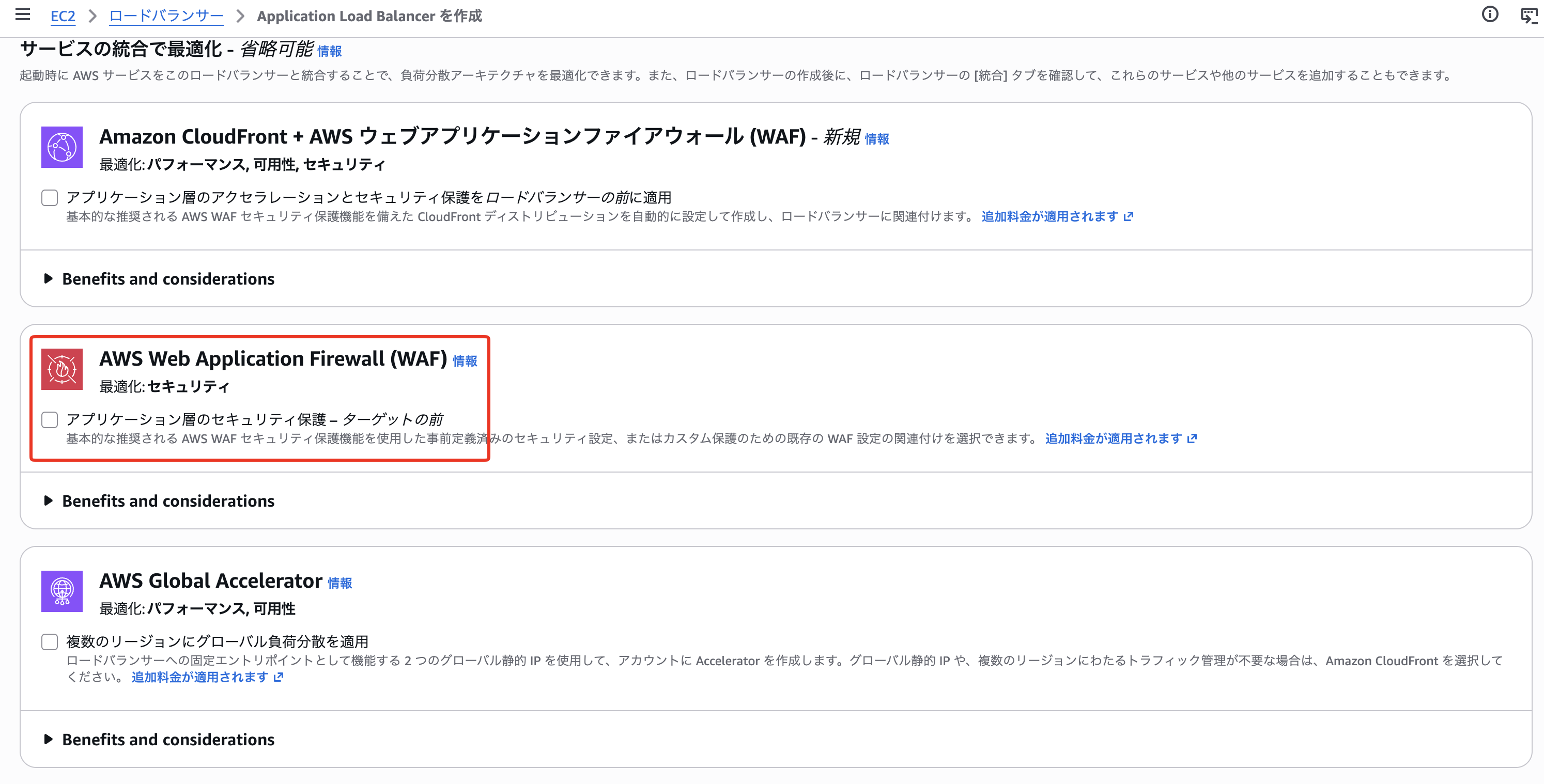This screenshot has width=1544, height=784.
Task: Go to EC2 breadcrumb link
Action: point(63,16)
